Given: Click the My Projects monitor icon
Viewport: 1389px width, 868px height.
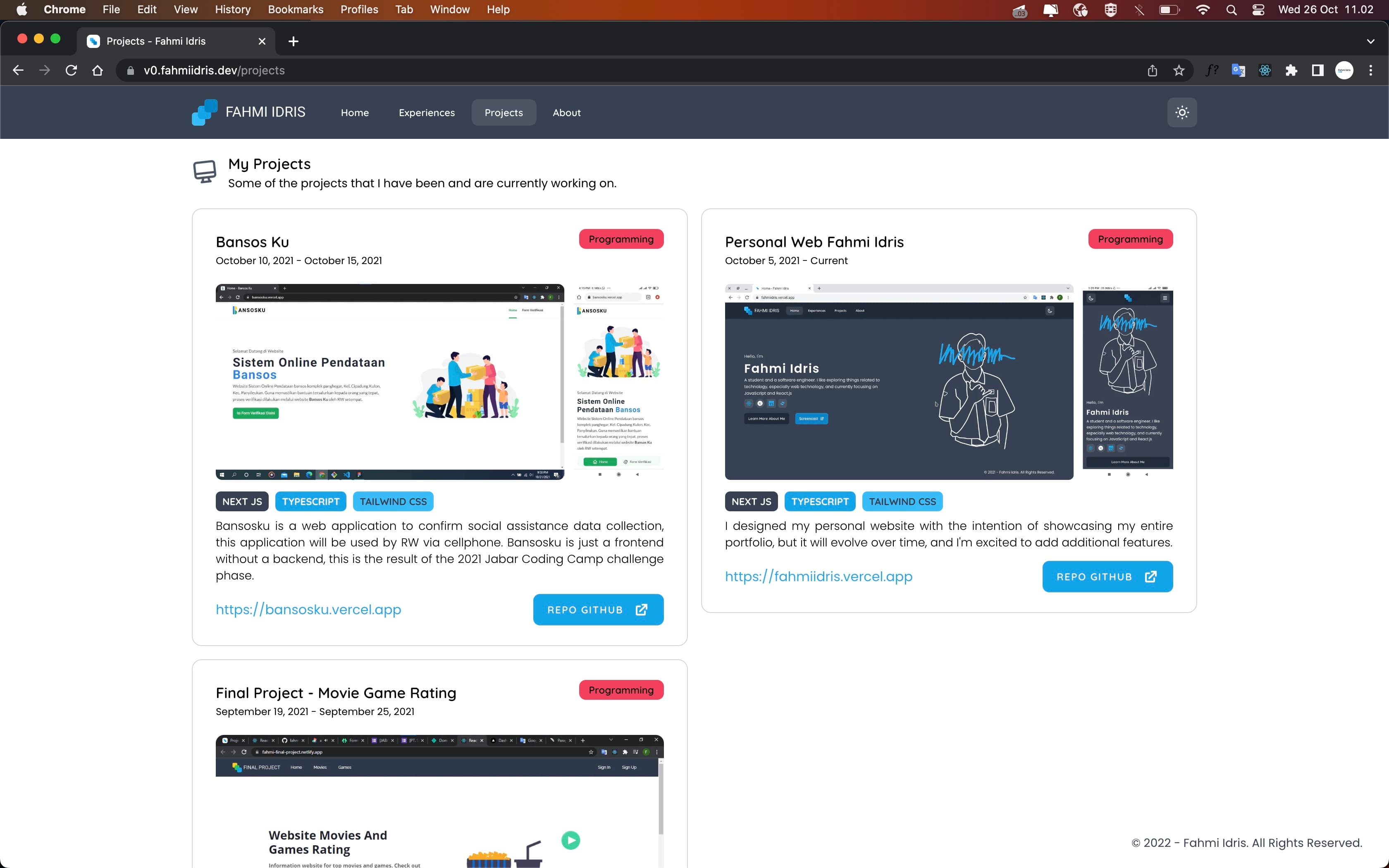Looking at the screenshot, I should tap(204, 171).
